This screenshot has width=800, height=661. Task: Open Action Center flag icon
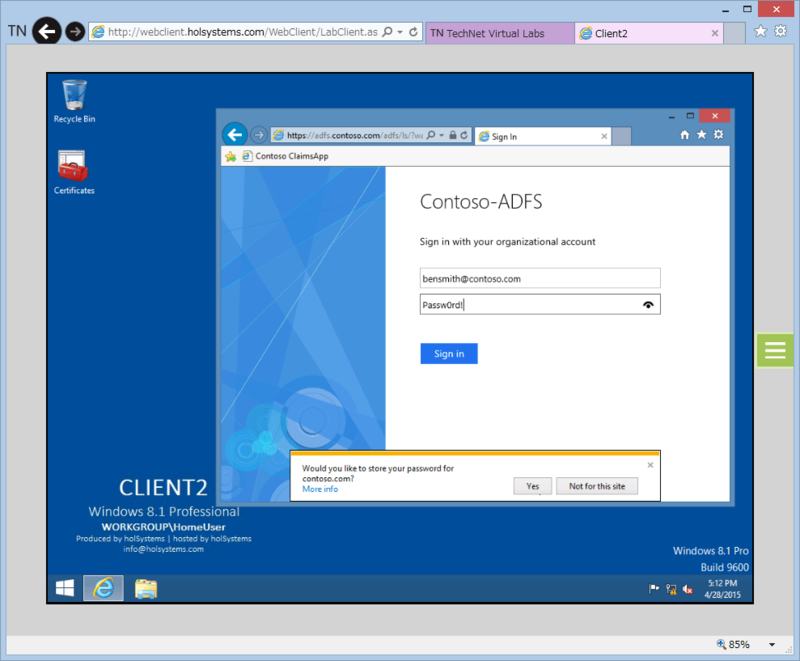coord(654,589)
